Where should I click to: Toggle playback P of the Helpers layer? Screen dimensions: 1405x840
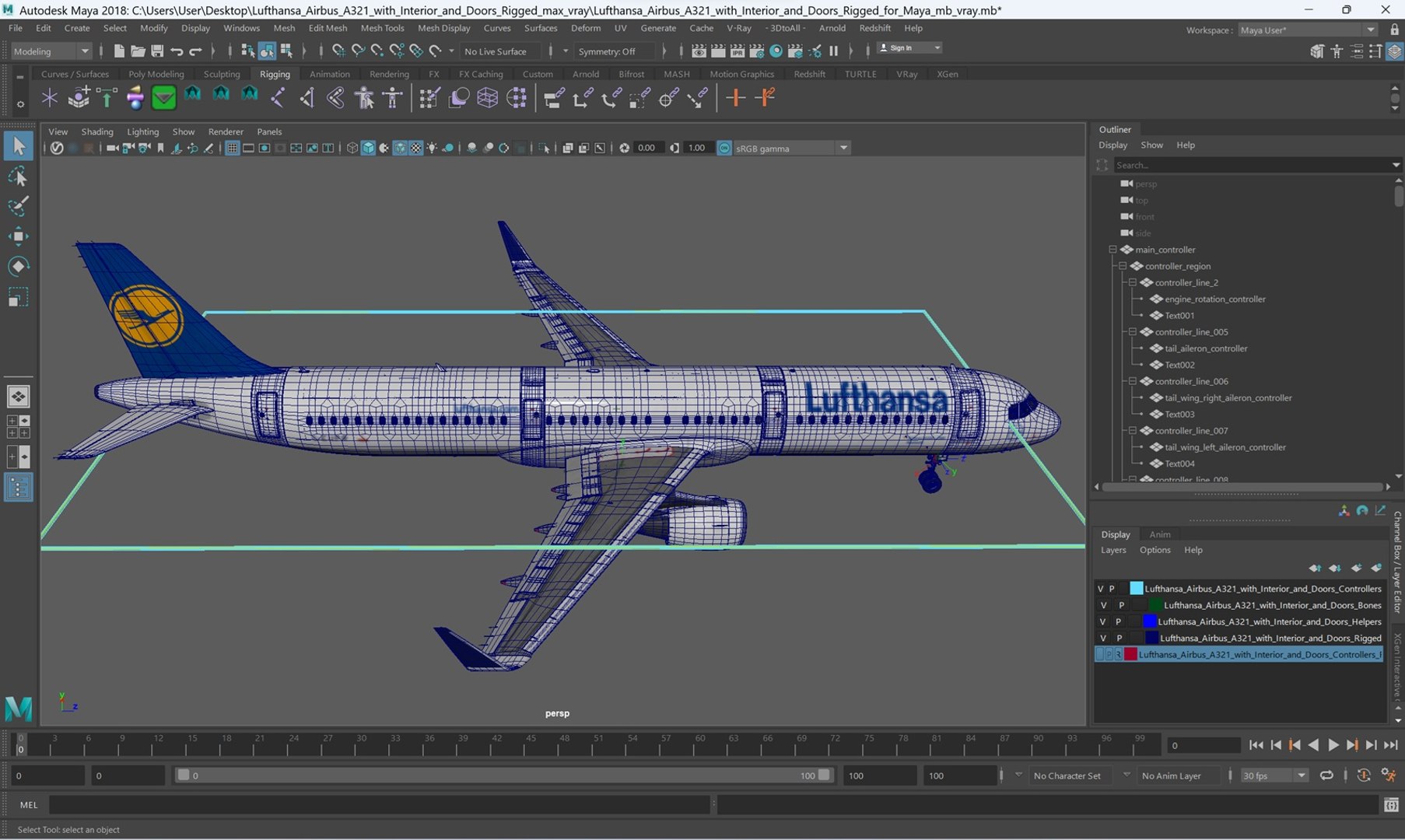pyautogui.click(x=1119, y=621)
